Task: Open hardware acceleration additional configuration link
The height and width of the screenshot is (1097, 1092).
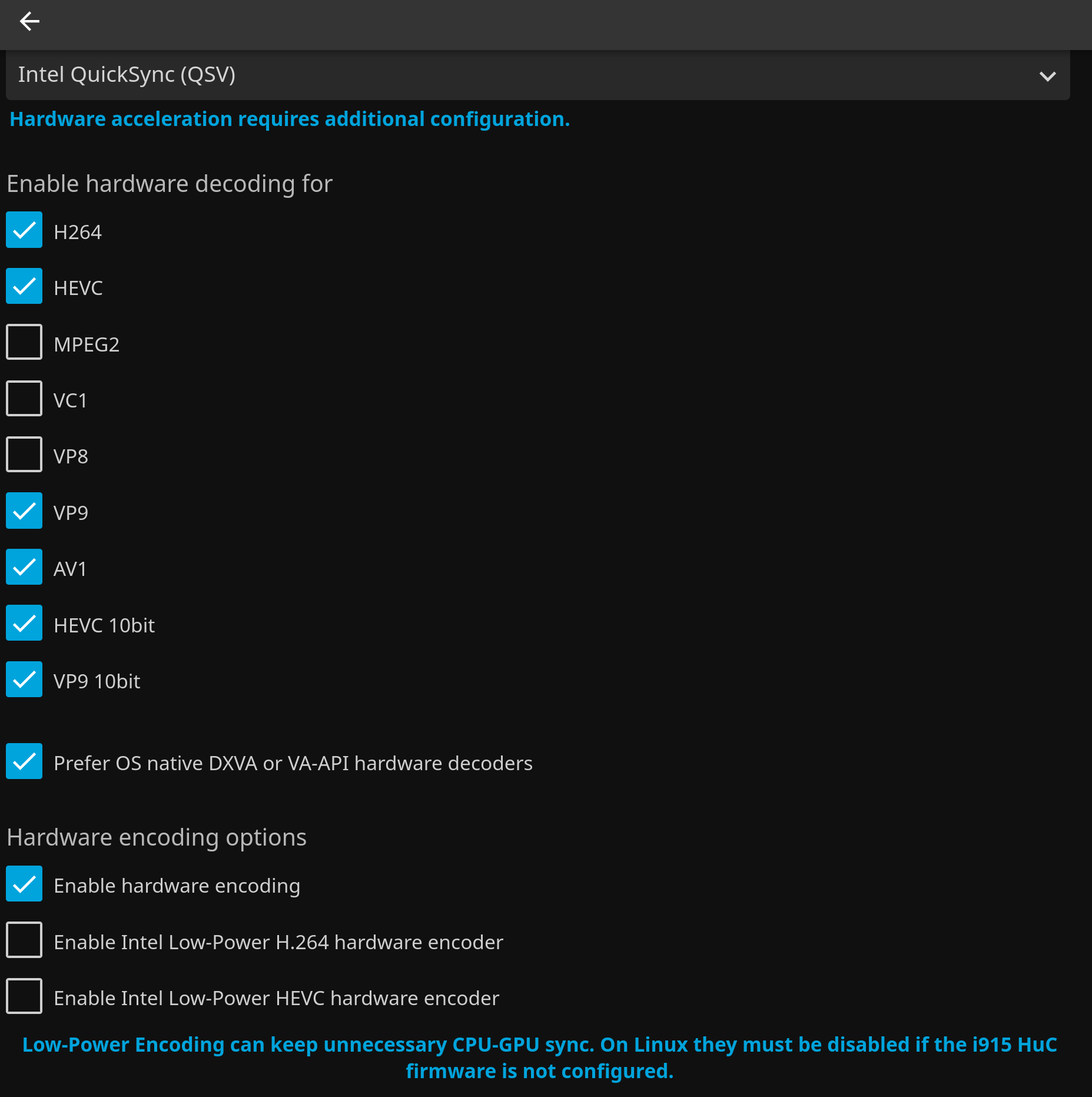Action: click(x=290, y=120)
